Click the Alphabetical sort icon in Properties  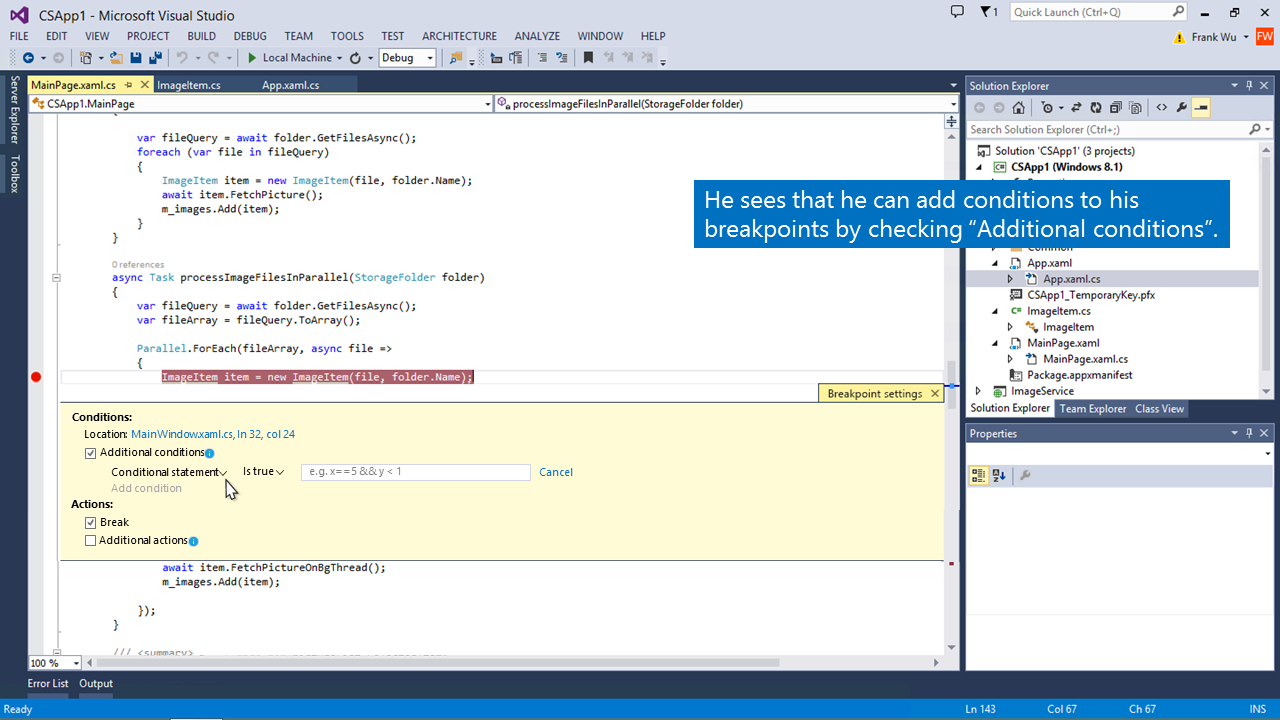click(x=999, y=475)
